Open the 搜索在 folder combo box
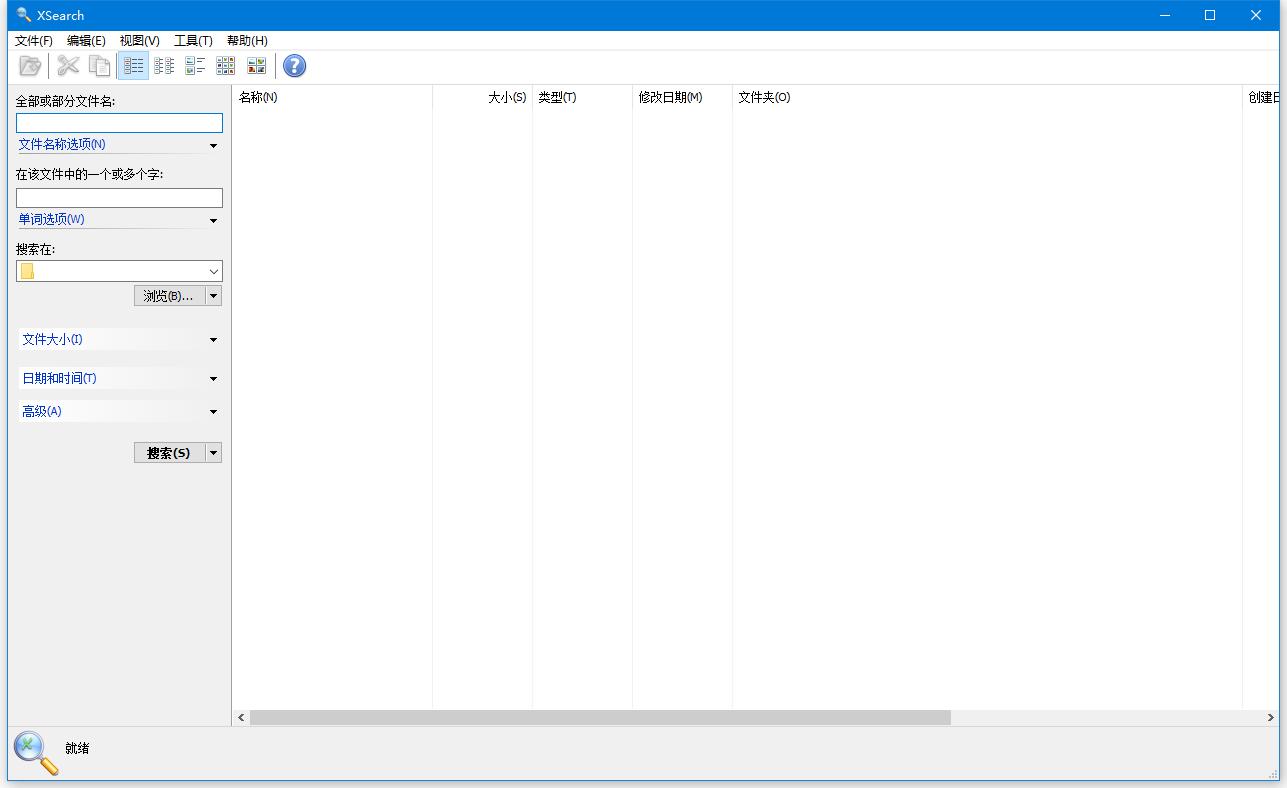This screenshot has width=1287, height=788. (119, 271)
